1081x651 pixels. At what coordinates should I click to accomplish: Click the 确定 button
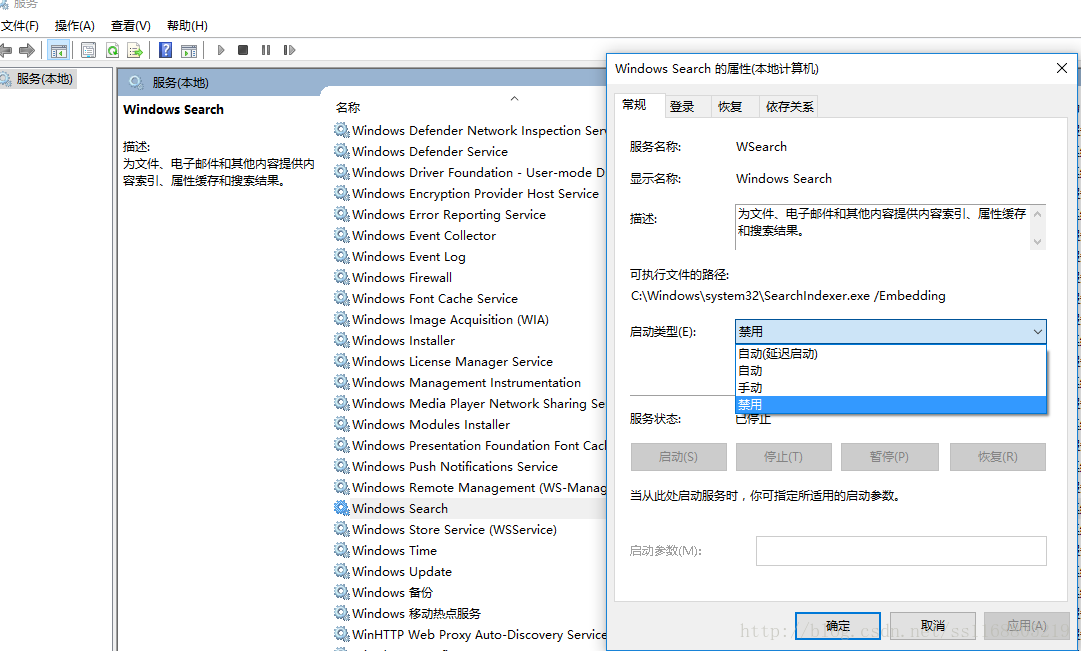click(x=838, y=625)
